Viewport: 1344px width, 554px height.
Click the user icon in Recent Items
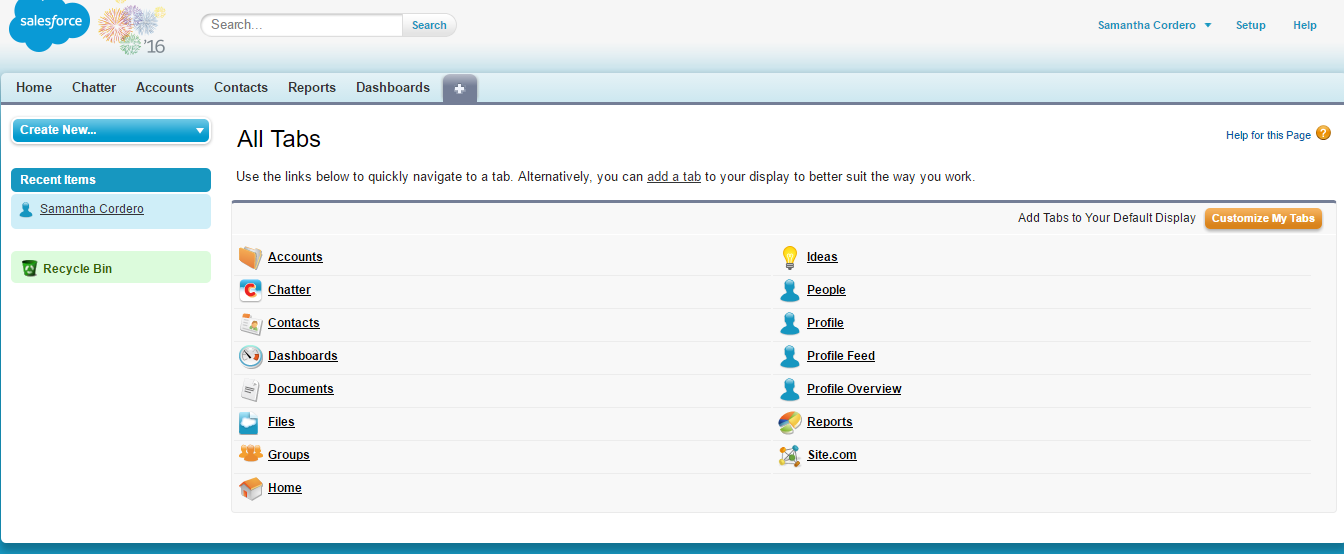[x=26, y=210]
